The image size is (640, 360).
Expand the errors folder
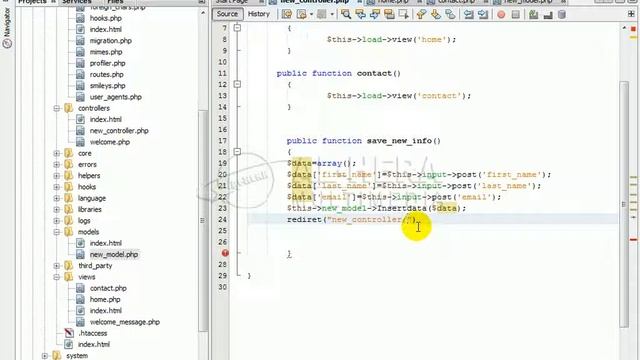(x=57, y=164)
